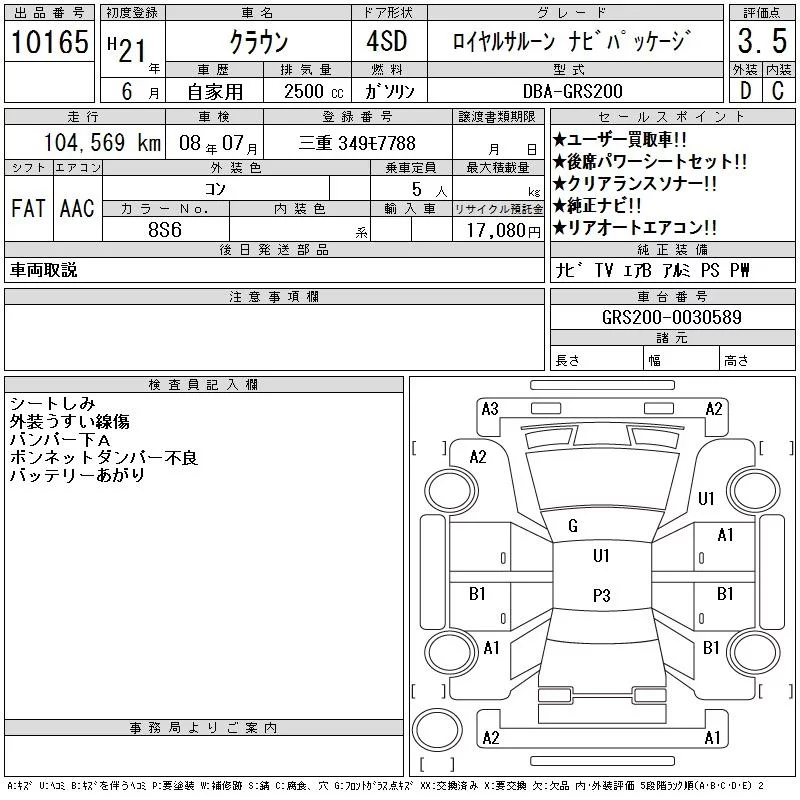Select the G windshield mark on diagram
The width and height of the screenshot is (800, 800).
click(573, 526)
